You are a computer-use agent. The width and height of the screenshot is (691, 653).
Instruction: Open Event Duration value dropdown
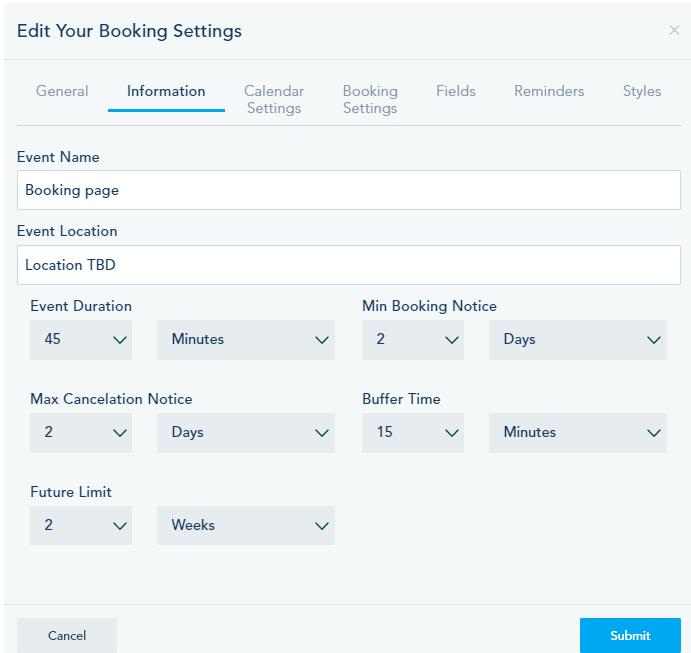click(81, 340)
